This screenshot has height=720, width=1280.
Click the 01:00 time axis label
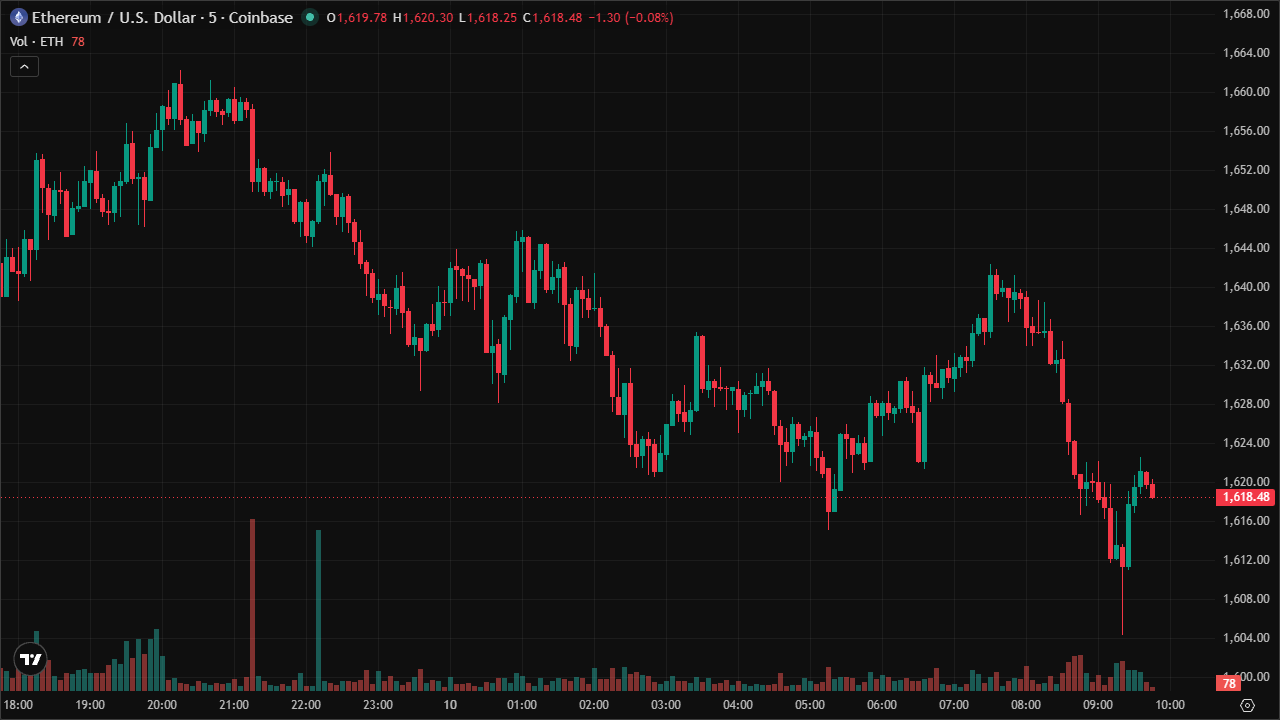pos(522,704)
